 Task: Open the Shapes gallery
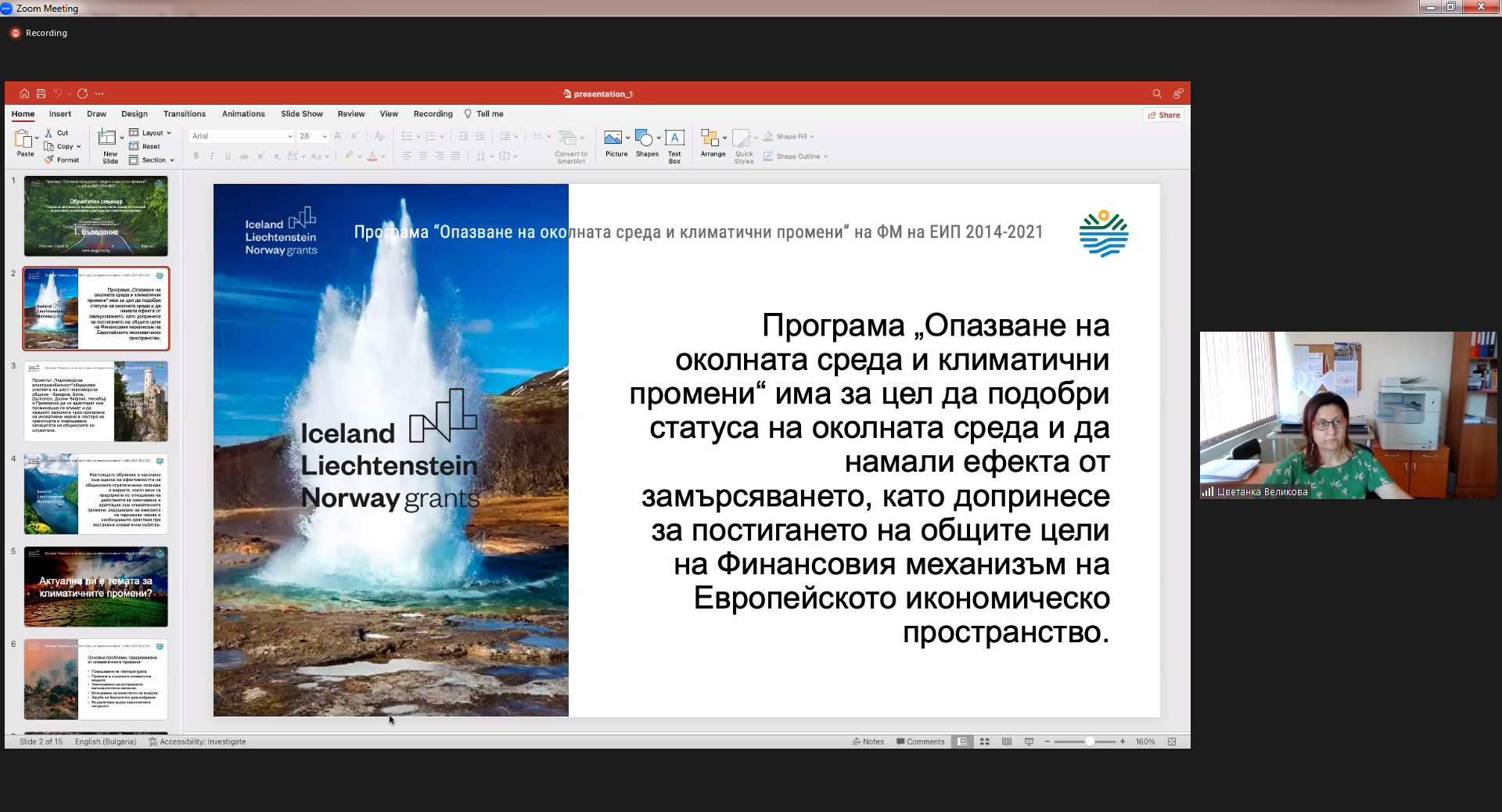[647, 143]
